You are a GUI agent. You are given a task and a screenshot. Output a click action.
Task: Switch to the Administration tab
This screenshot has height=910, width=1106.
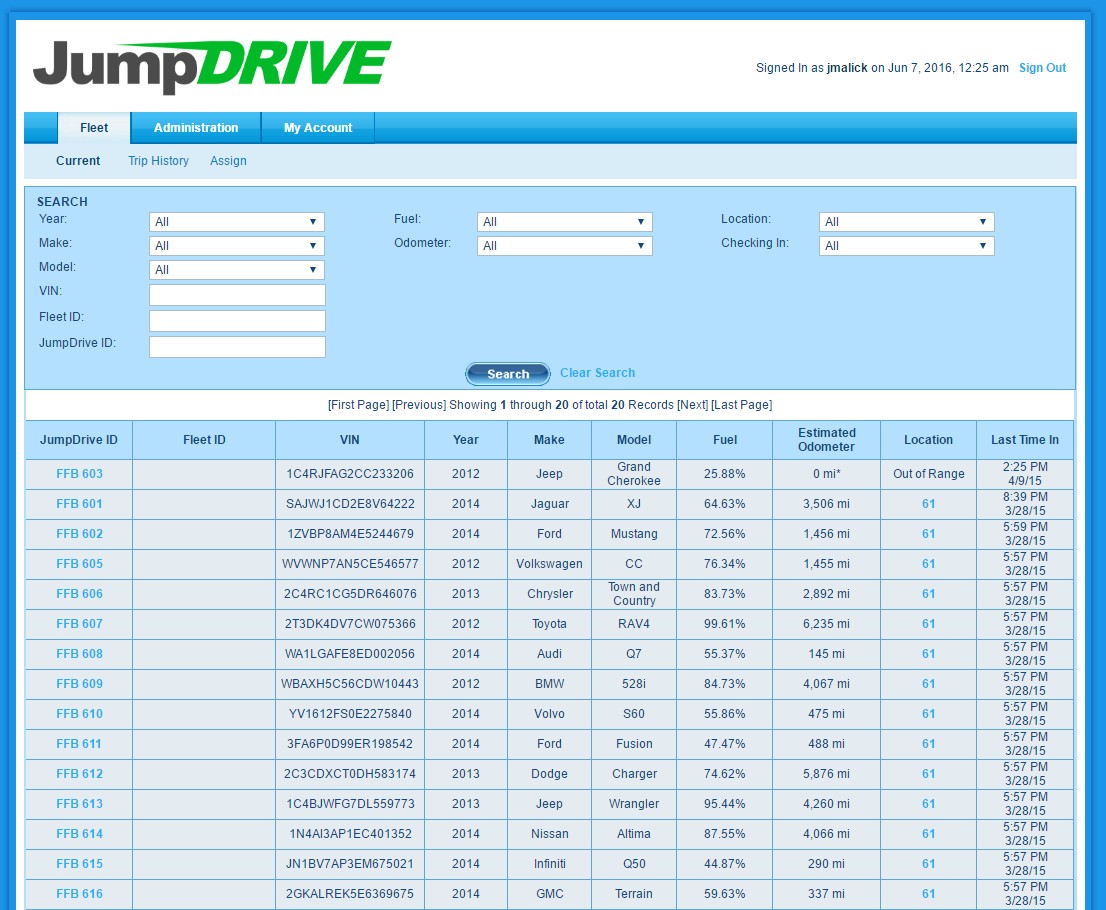[196, 128]
